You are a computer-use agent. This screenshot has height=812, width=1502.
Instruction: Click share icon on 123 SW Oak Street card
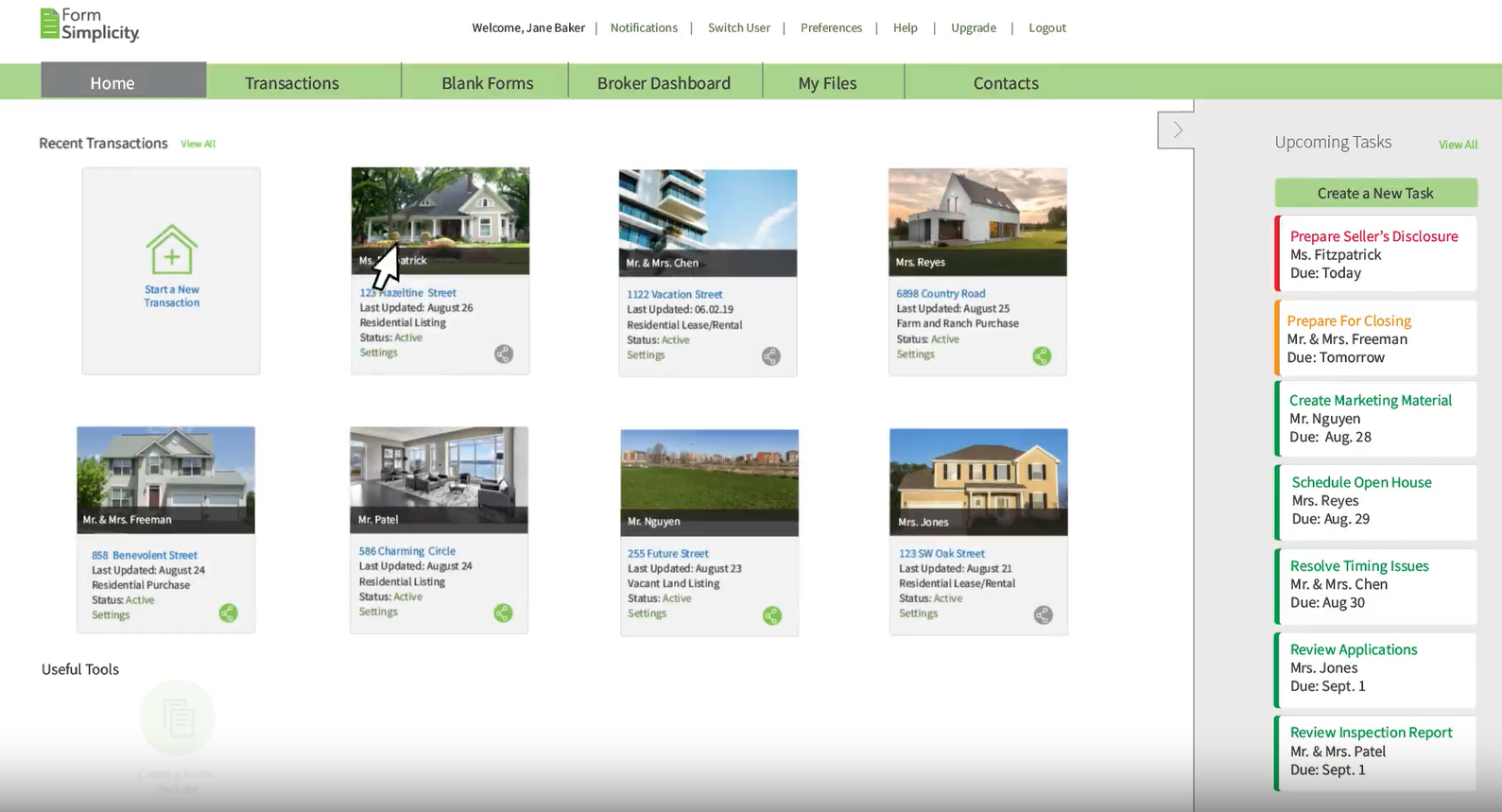[x=1043, y=615]
